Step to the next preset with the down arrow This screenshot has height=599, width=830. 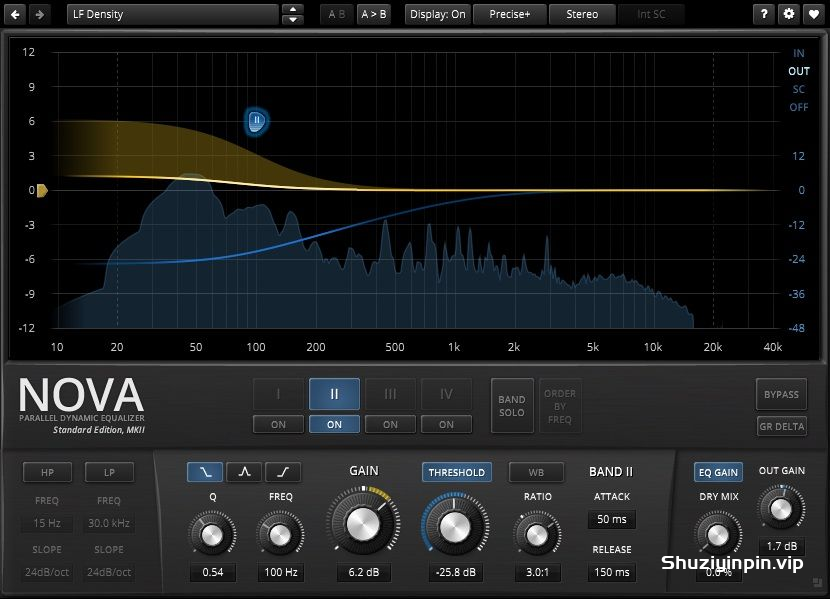click(x=293, y=20)
